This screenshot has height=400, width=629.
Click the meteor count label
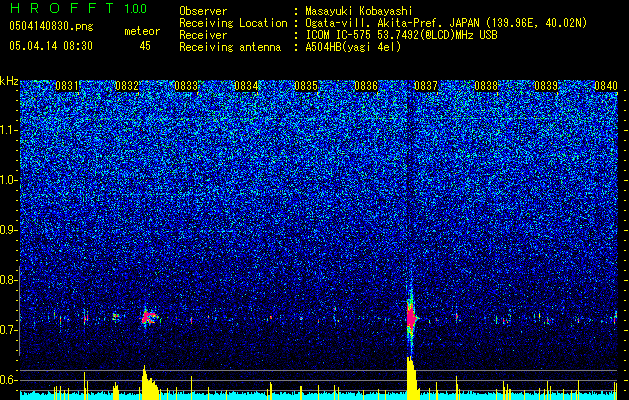point(142,31)
